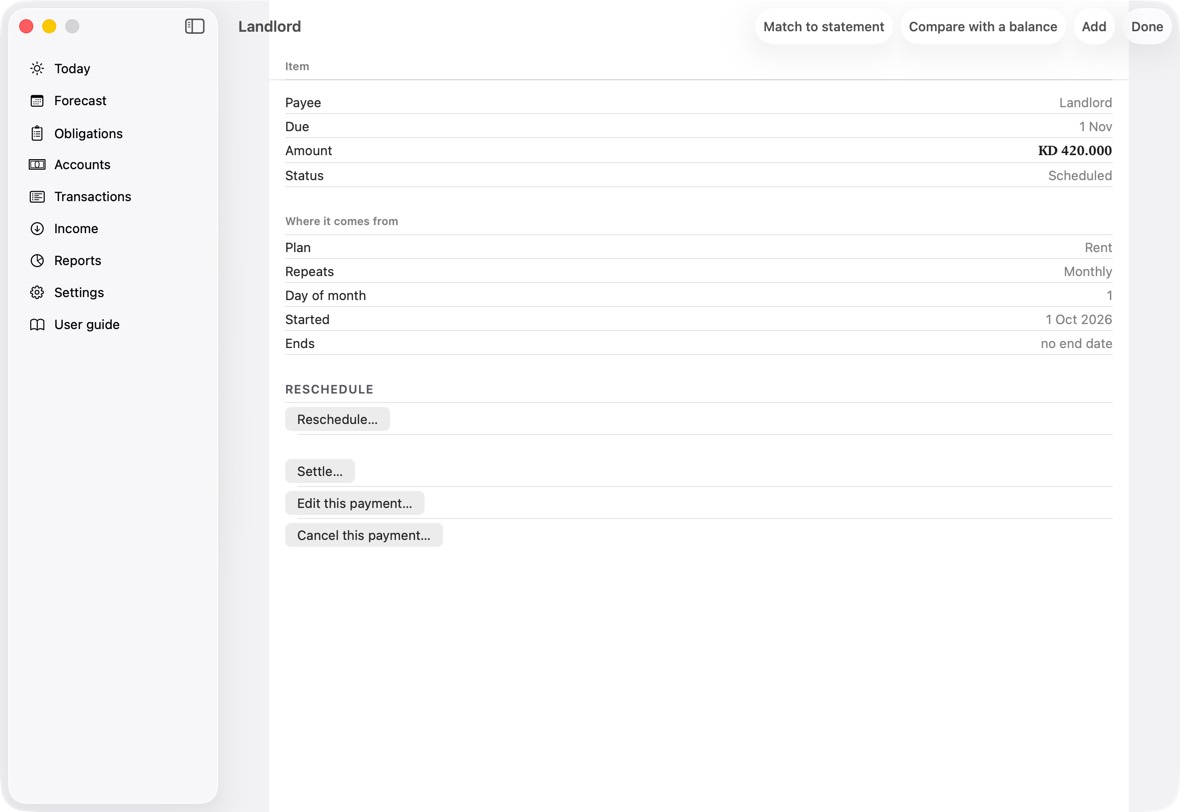The width and height of the screenshot is (1180, 812).
Task: Click the Settle... button
Action: click(320, 471)
